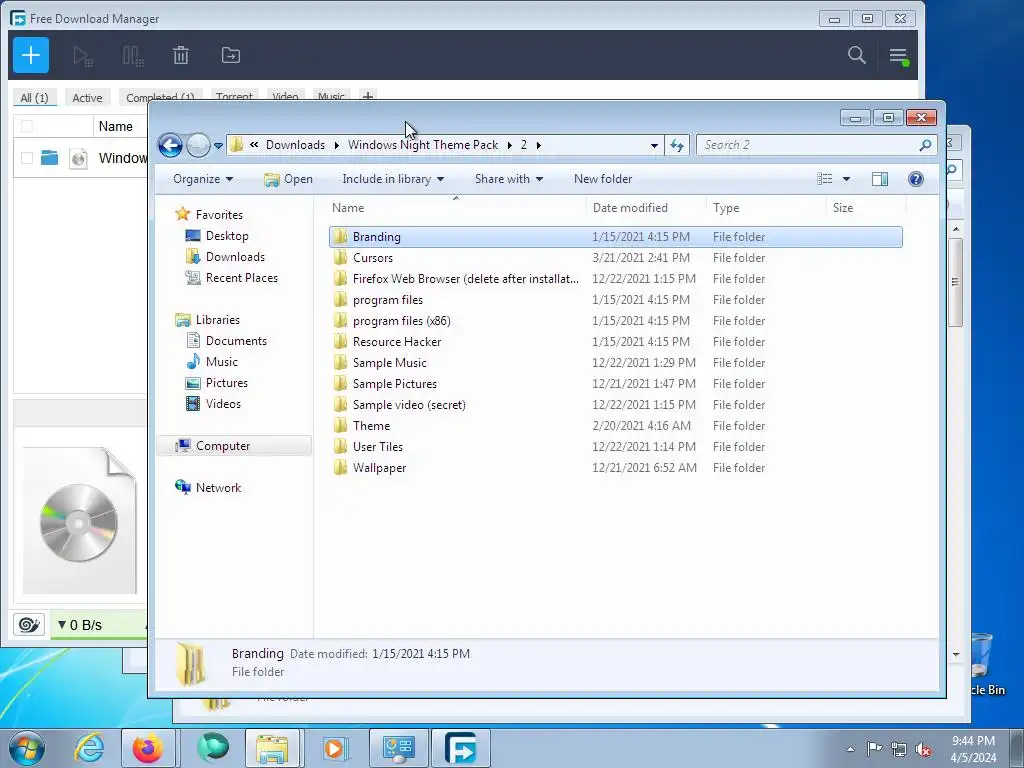Viewport: 1024px width, 768px height.
Task: Add a new download with plus button
Action: (31, 56)
